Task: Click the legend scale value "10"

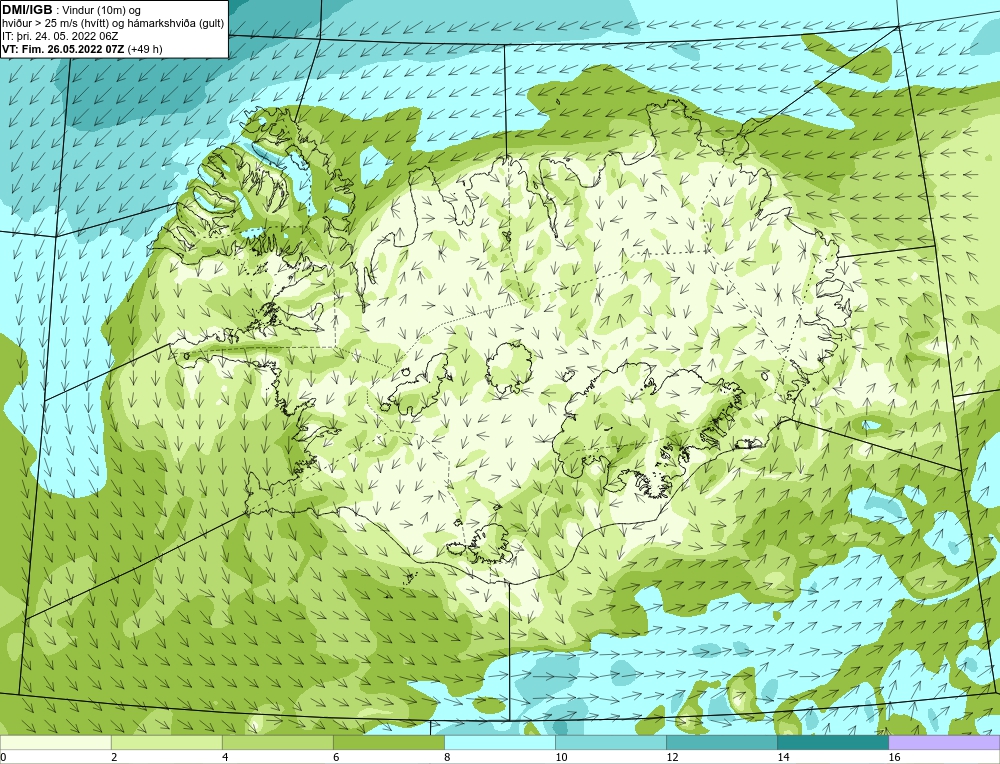Action: click(x=560, y=757)
